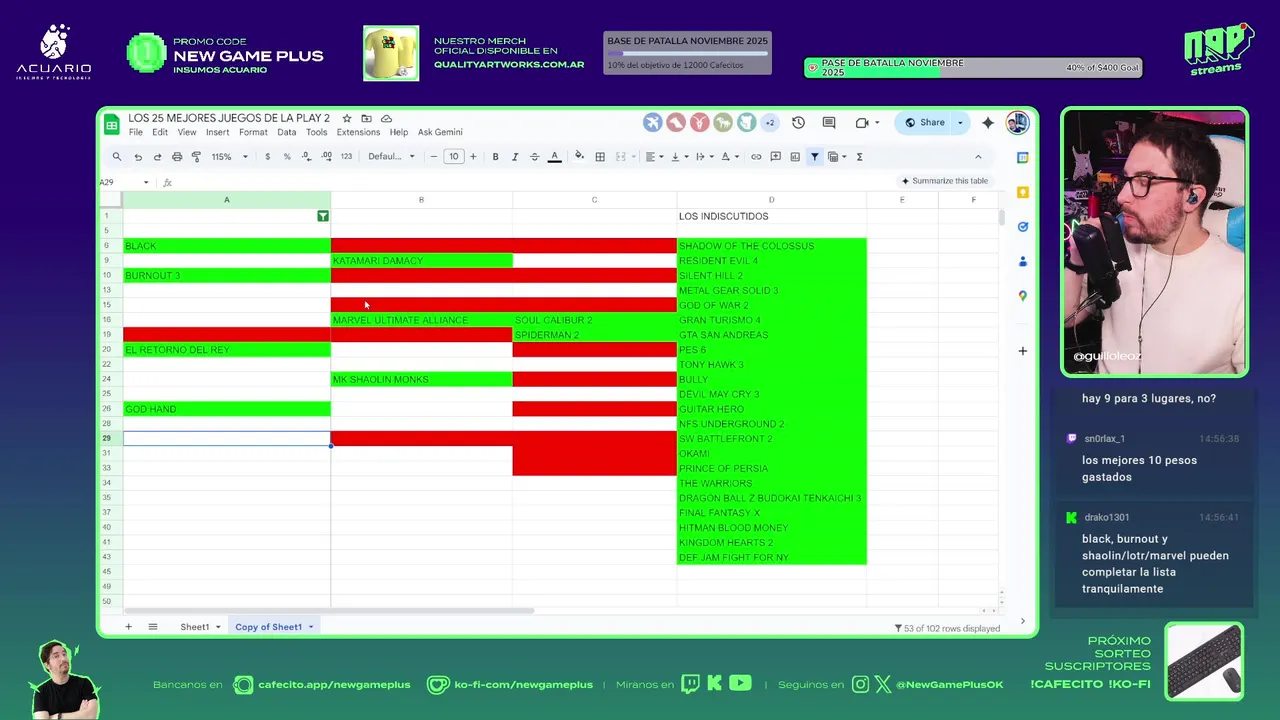The width and height of the screenshot is (1280, 720).
Task: Redo the last undone action
Action: (157, 157)
